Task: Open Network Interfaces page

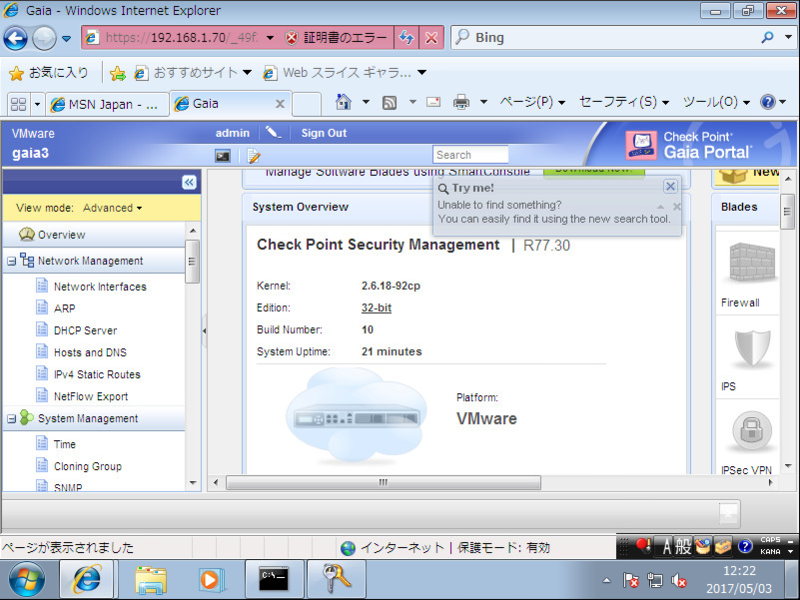Action: (100, 287)
